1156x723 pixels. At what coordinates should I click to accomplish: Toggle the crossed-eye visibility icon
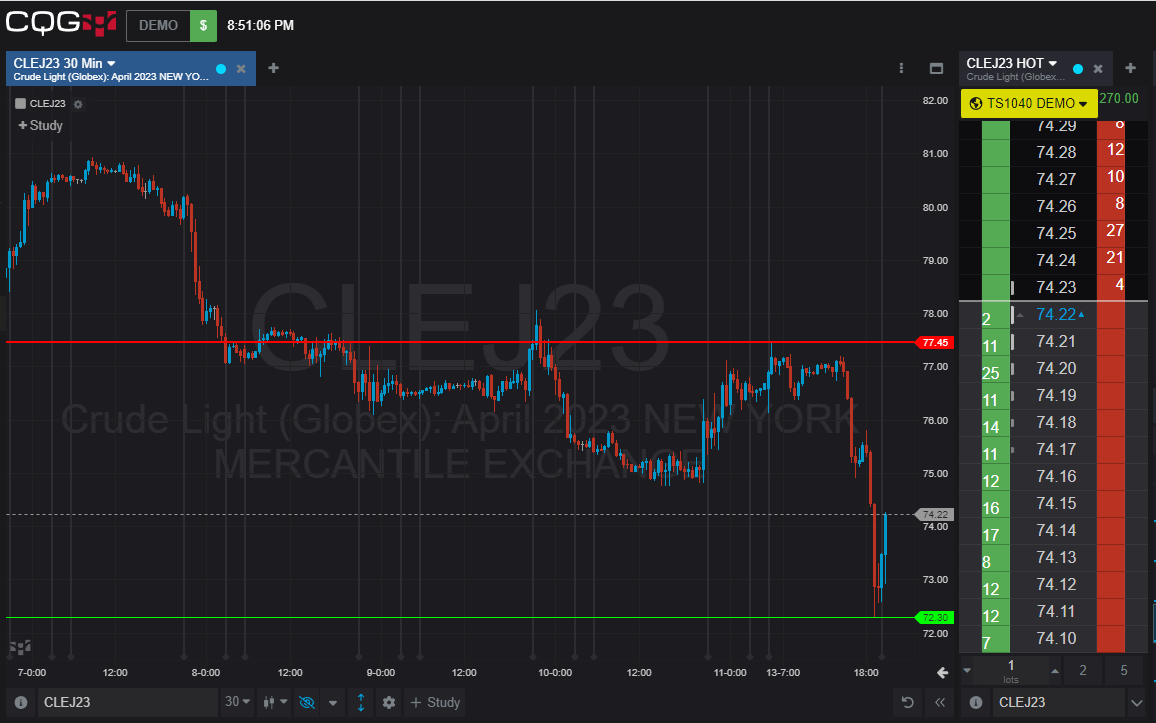click(x=307, y=702)
